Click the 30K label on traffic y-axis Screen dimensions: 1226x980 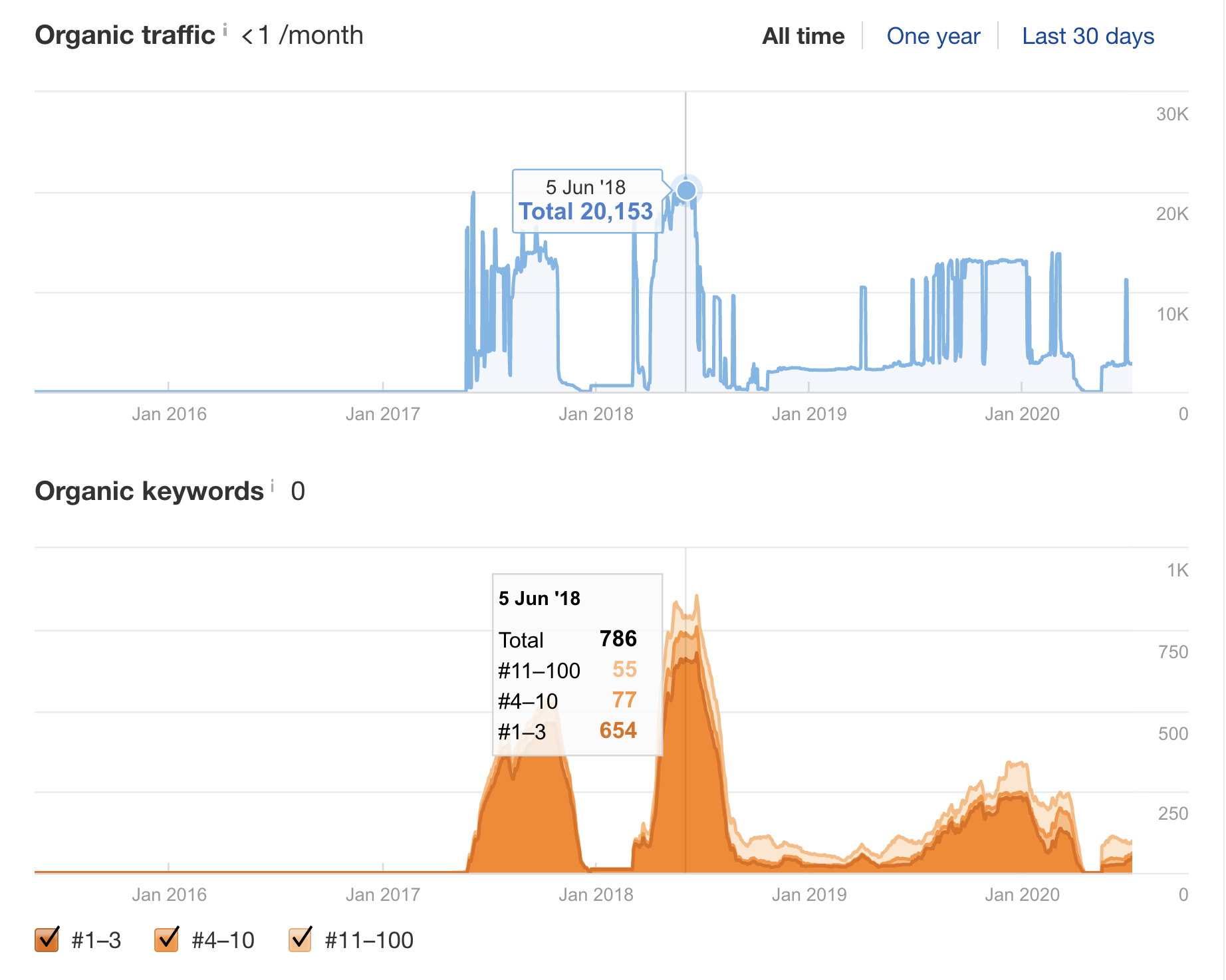[x=1171, y=114]
